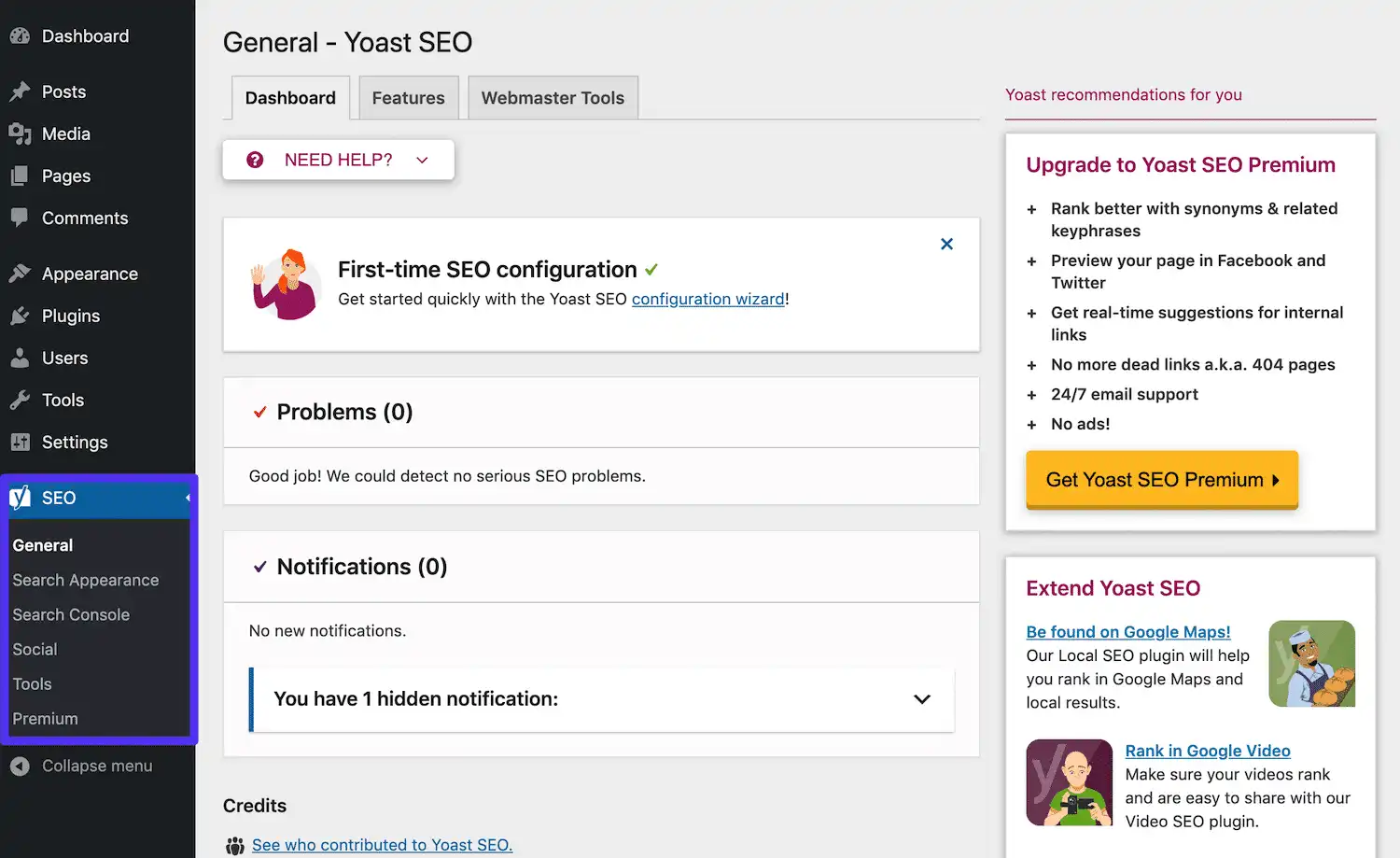The width and height of the screenshot is (1400, 858).
Task: Click Get Yoast SEO Premium button
Action: point(1161,479)
